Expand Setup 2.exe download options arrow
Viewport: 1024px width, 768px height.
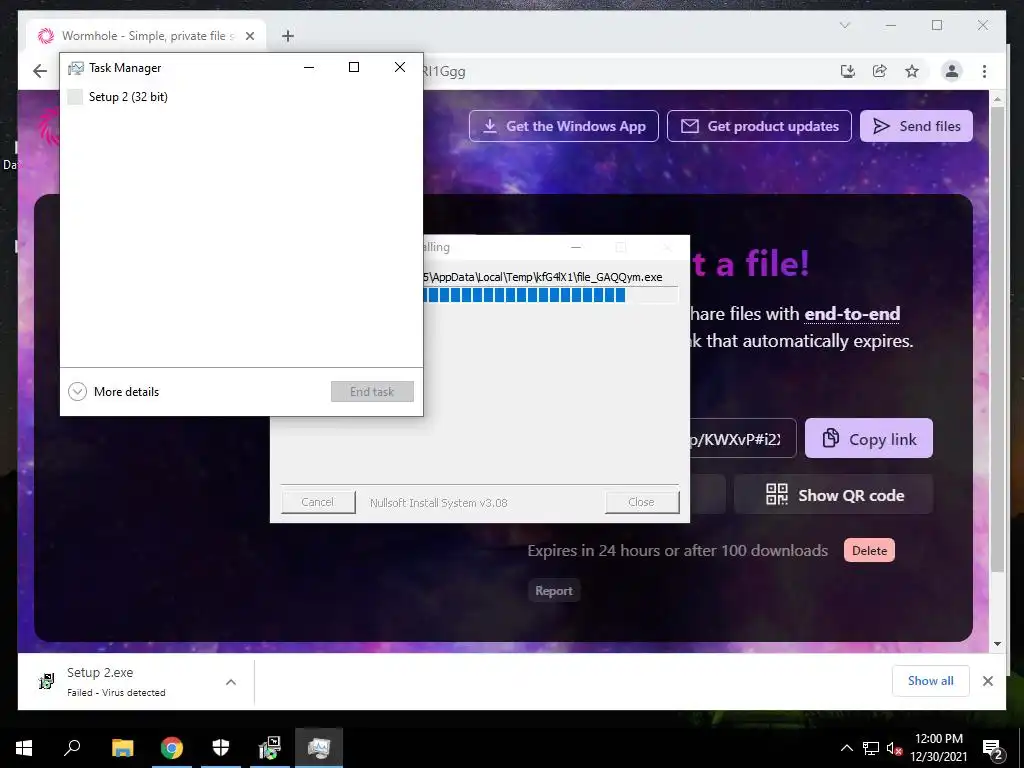(x=231, y=682)
